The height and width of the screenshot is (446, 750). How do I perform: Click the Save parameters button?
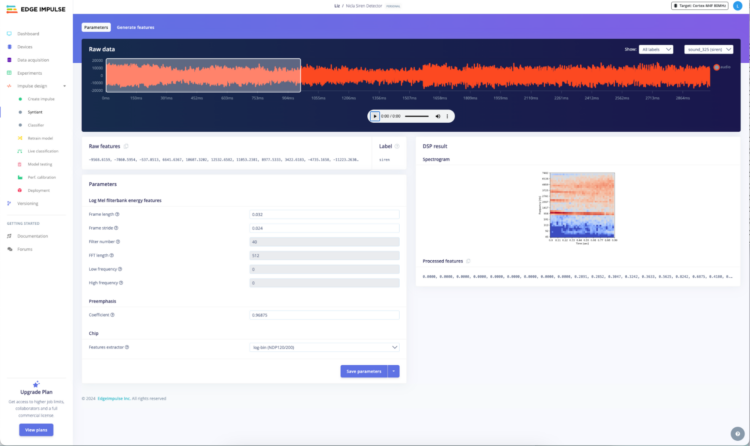click(x=363, y=371)
